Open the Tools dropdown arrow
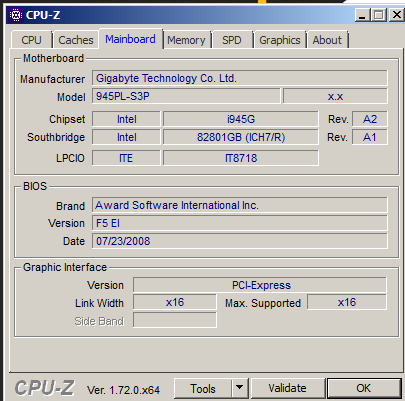 pos(240,388)
